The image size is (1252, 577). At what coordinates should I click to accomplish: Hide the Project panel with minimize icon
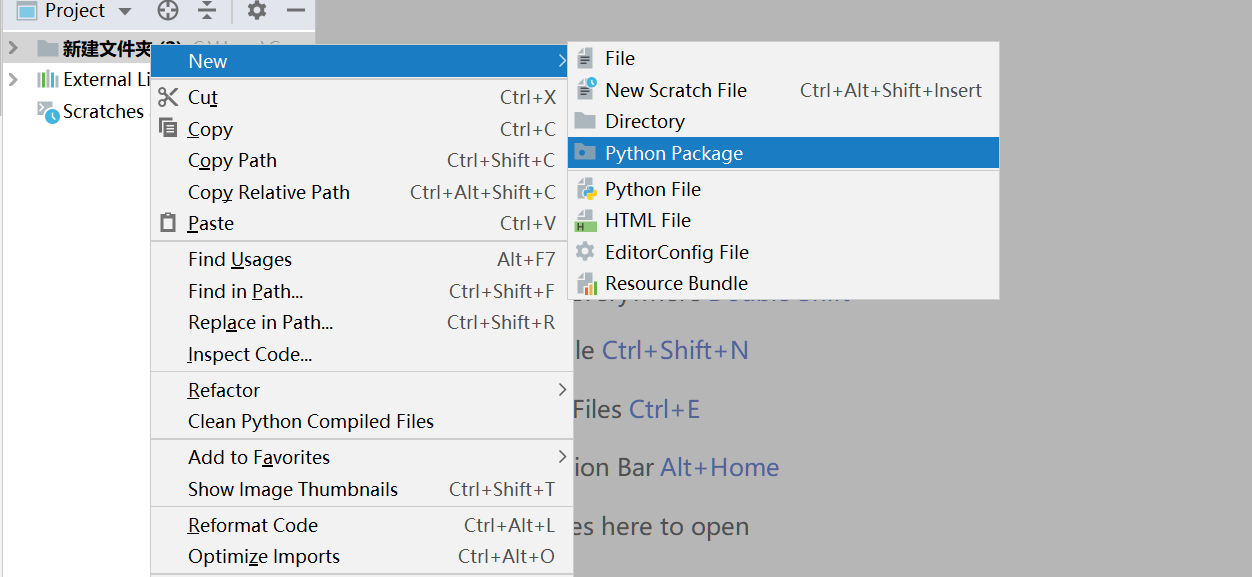tap(295, 11)
